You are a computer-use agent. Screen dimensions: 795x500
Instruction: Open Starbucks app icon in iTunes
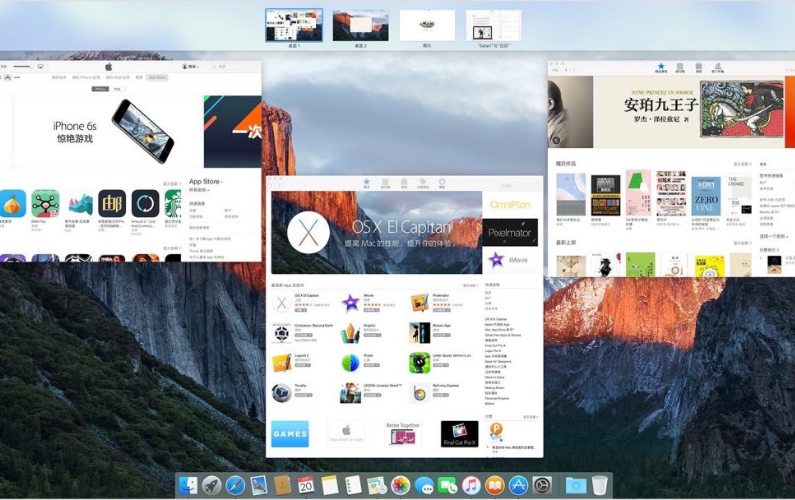coord(173,204)
